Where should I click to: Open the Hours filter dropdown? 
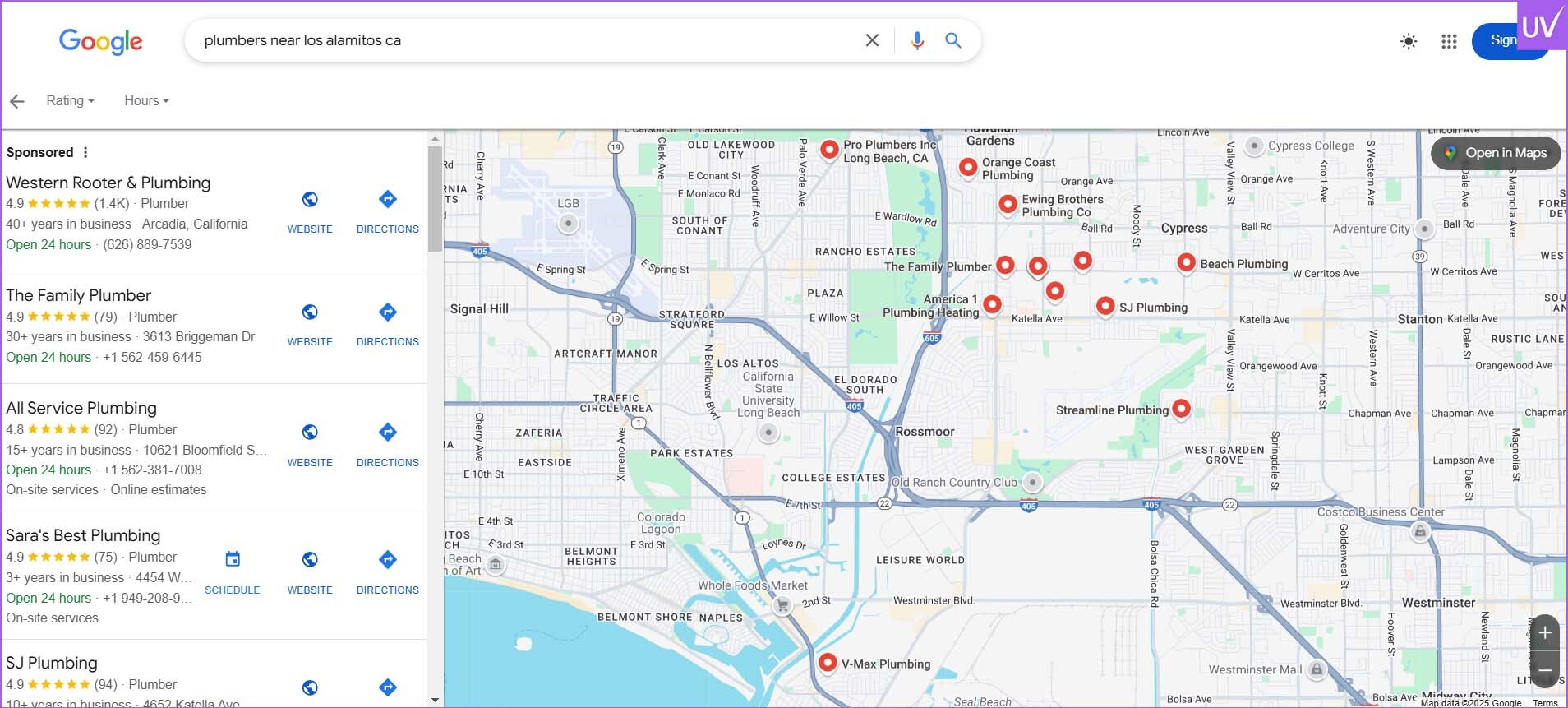146,100
